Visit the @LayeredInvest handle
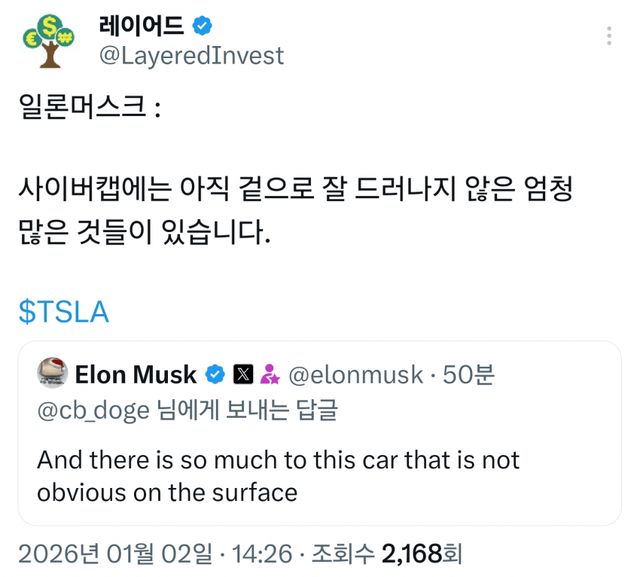The width and height of the screenshot is (640, 577). pyautogui.click(x=191, y=56)
